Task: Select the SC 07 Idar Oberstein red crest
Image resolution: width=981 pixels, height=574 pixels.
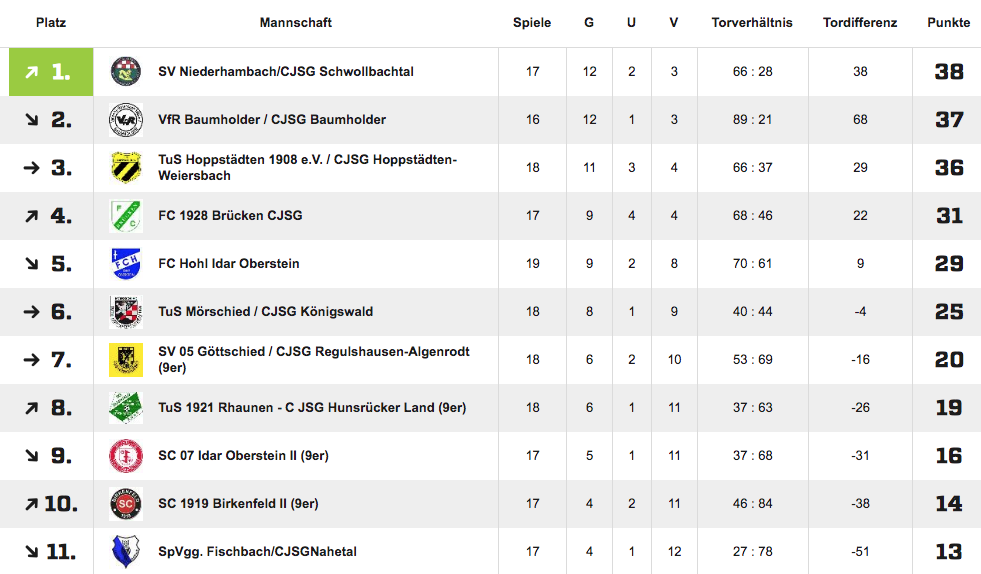Action: coord(126,456)
